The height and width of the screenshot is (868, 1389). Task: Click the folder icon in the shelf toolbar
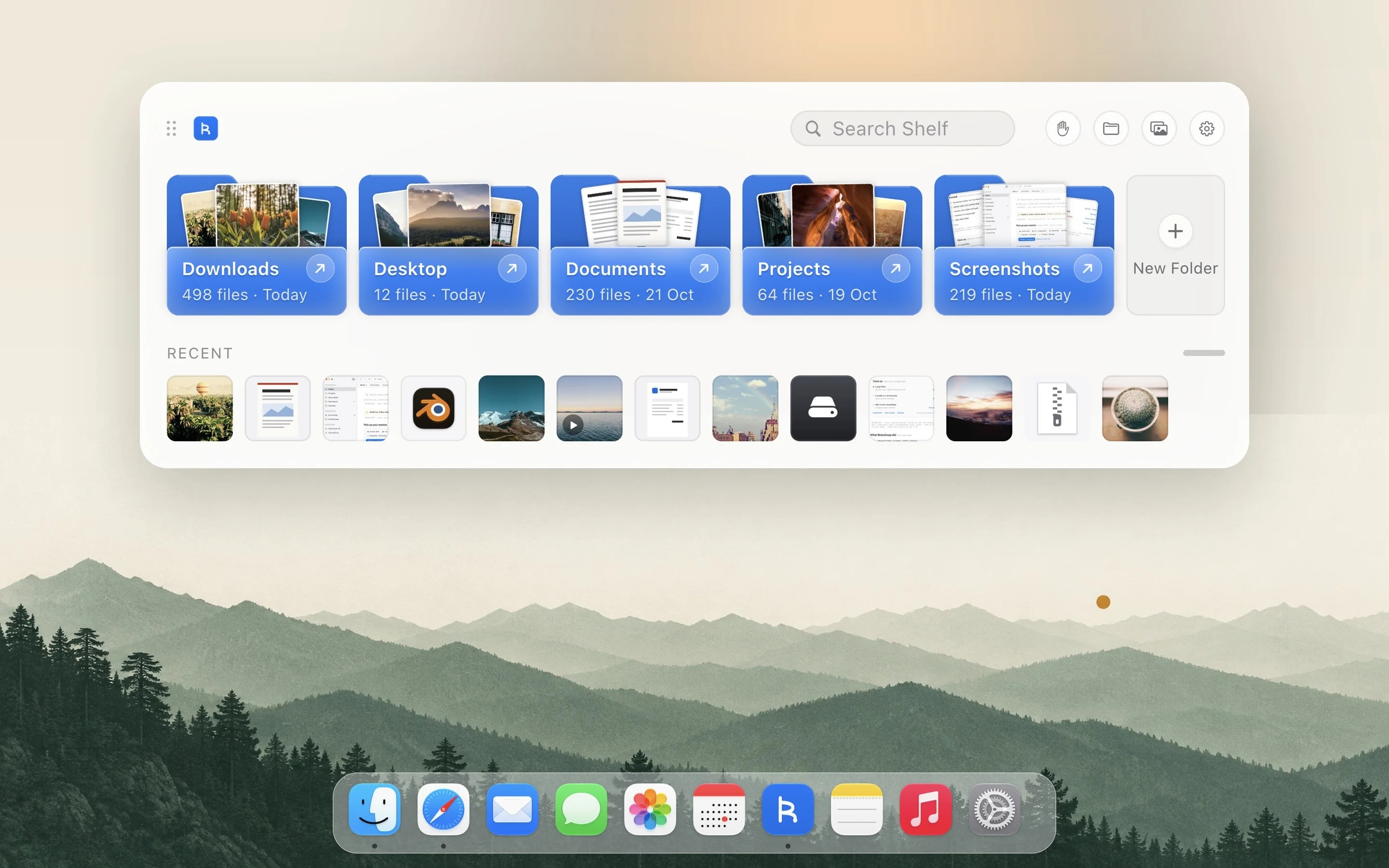tap(1111, 128)
